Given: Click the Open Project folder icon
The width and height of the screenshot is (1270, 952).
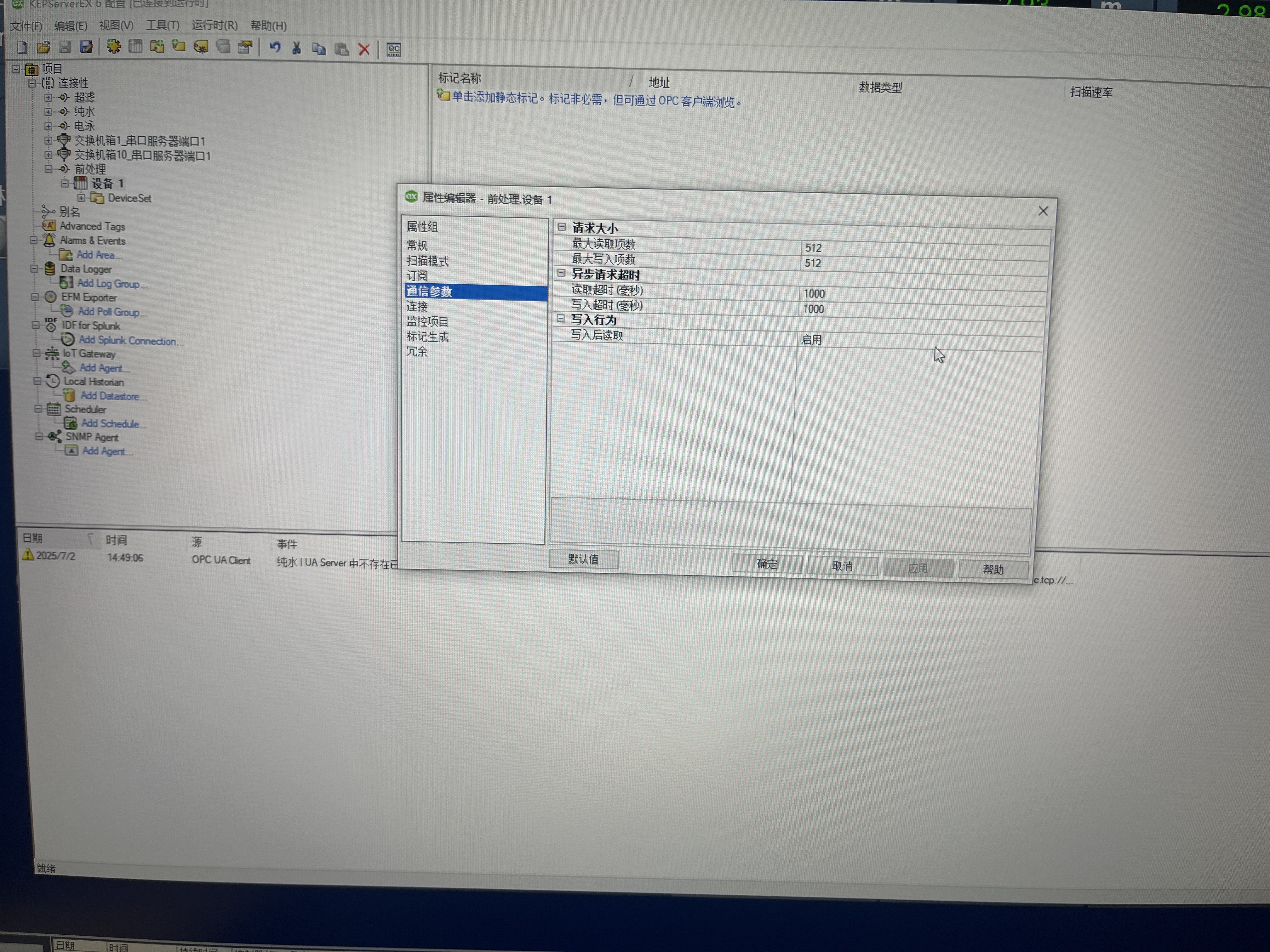Looking at the screenshot, I should (x=43, y=47).
